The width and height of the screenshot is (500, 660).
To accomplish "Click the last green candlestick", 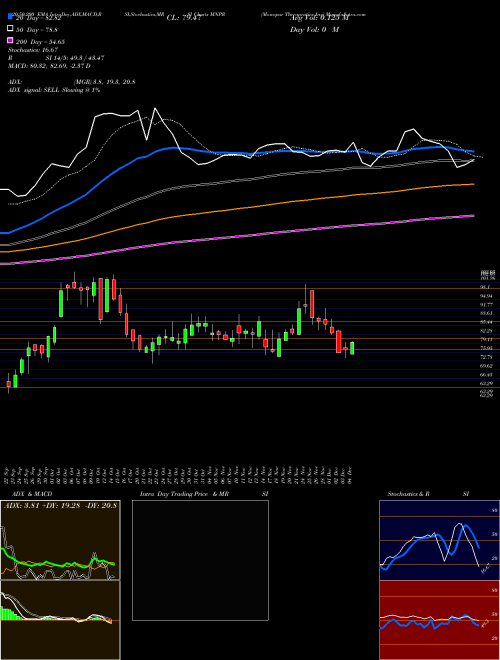I will 352,348.
